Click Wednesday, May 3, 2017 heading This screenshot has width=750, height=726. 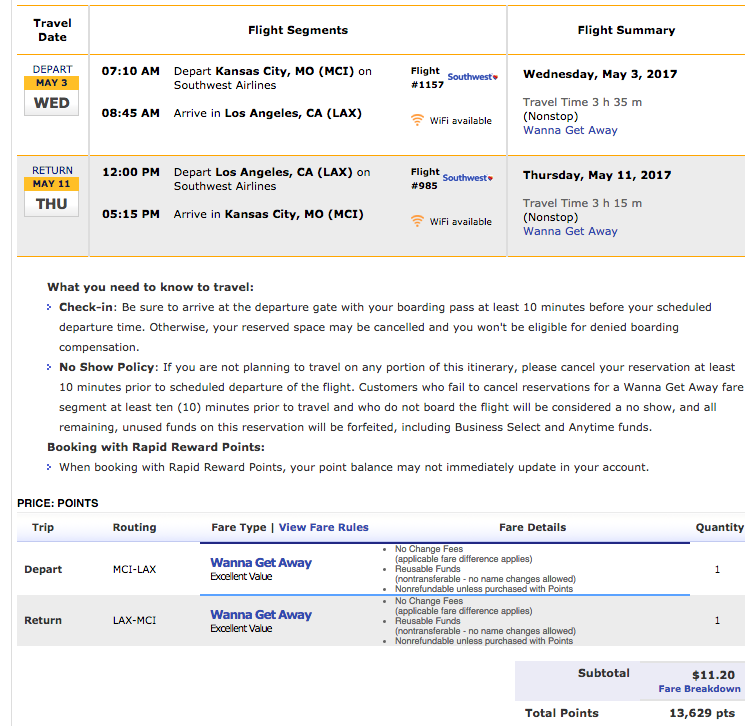tap(600, 74)
